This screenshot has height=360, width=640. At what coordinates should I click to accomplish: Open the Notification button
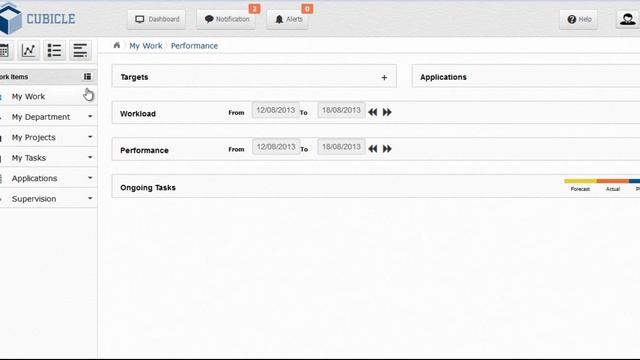[227, 19]
